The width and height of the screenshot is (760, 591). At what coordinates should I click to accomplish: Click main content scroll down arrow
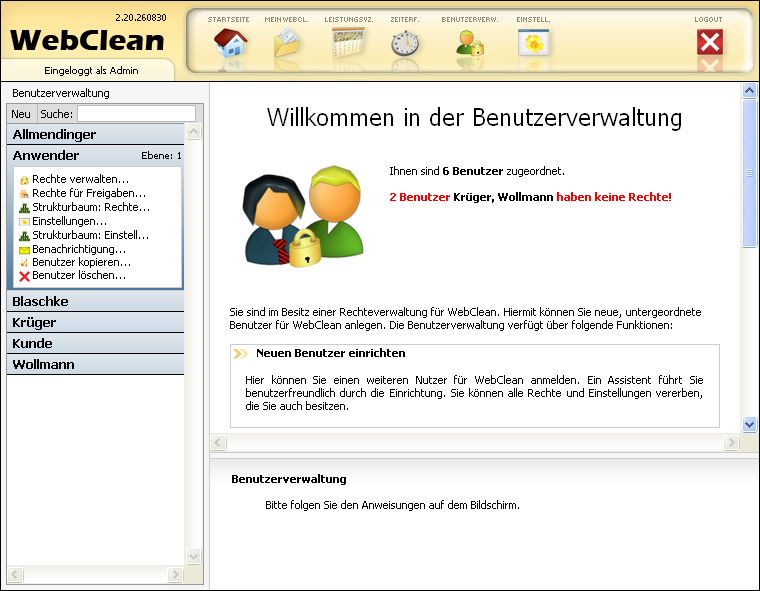(x=749, y=425)
